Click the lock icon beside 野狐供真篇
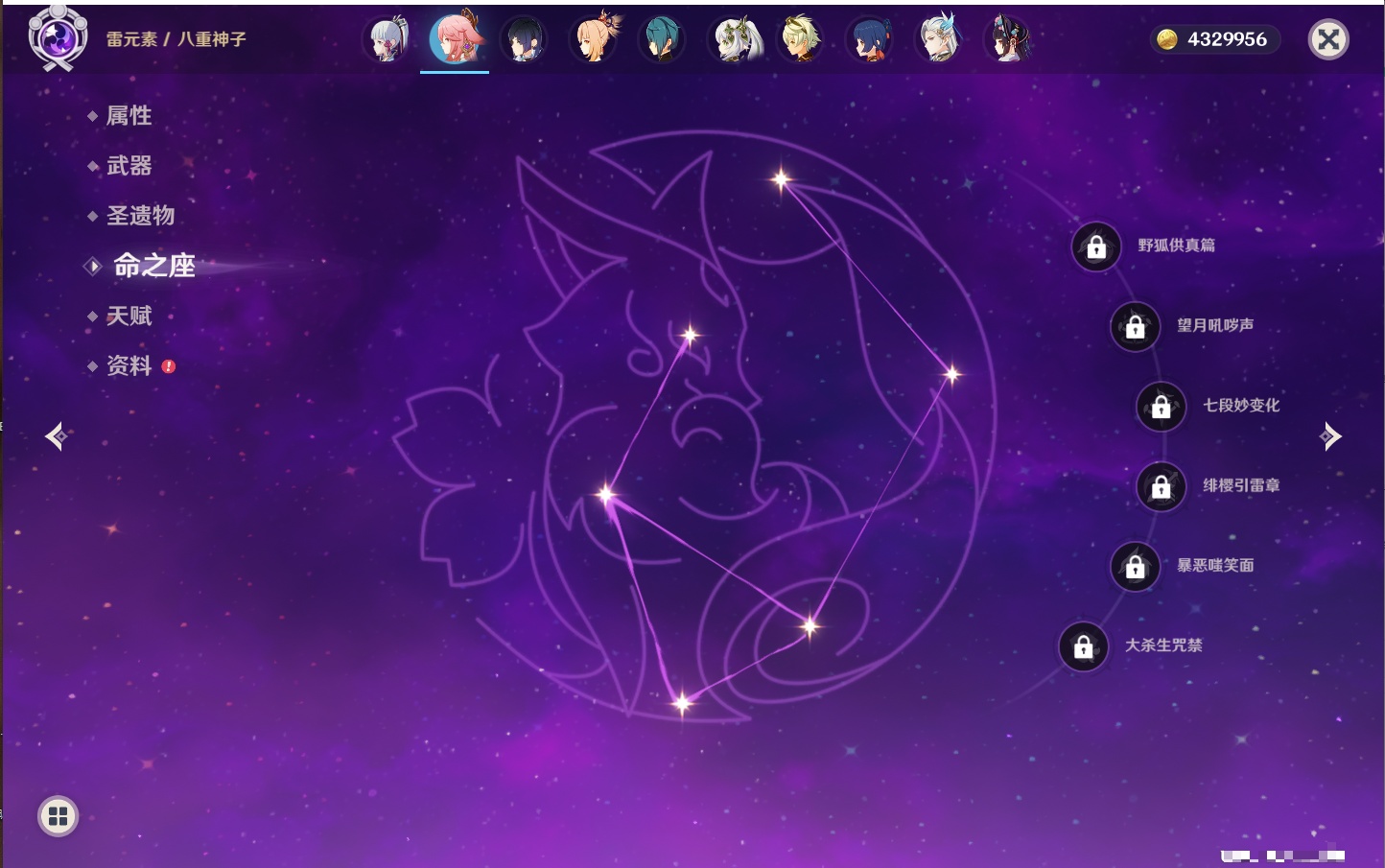1385x868 pixels. (x=1096, y=247)
